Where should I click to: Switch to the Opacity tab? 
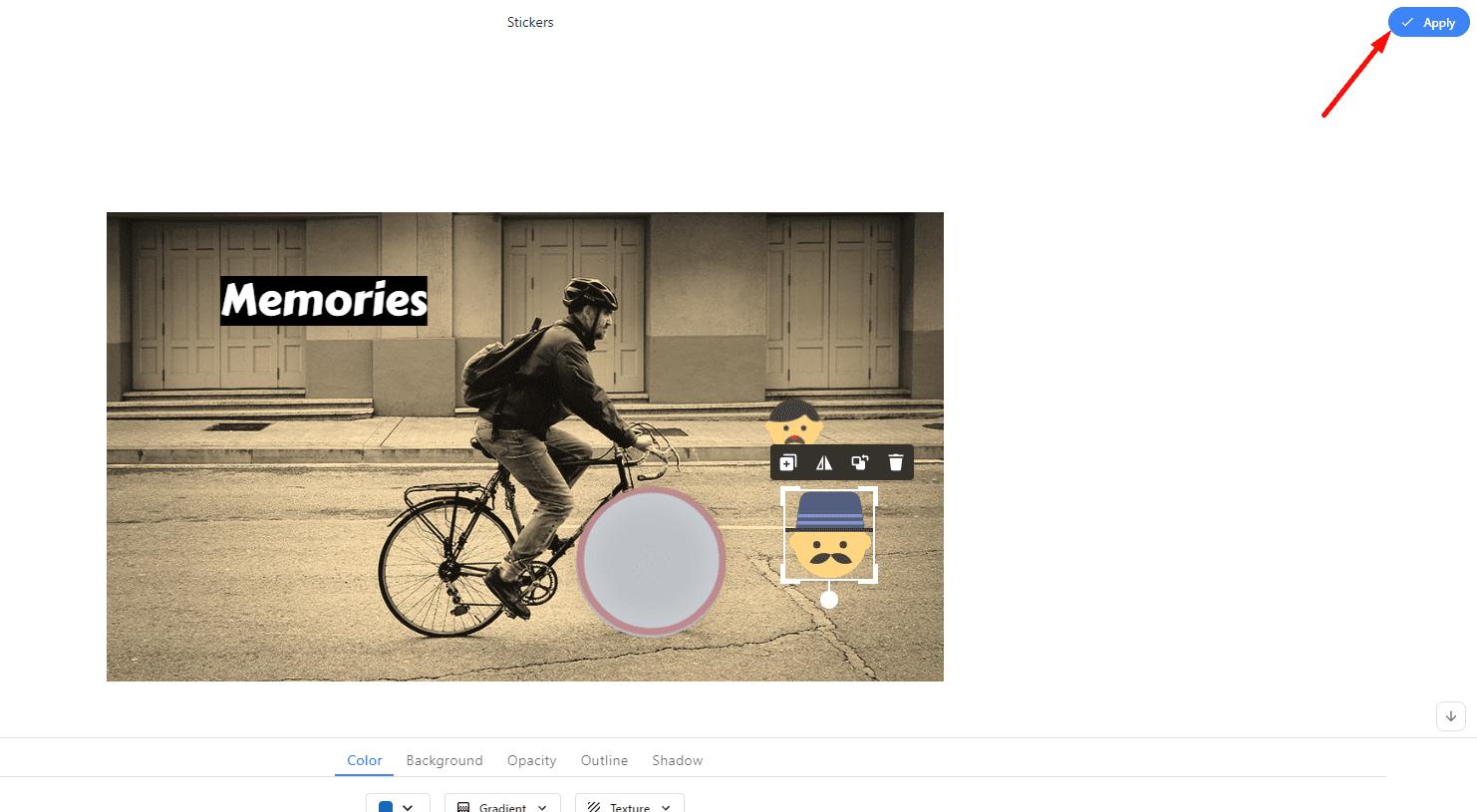(532, 760)
